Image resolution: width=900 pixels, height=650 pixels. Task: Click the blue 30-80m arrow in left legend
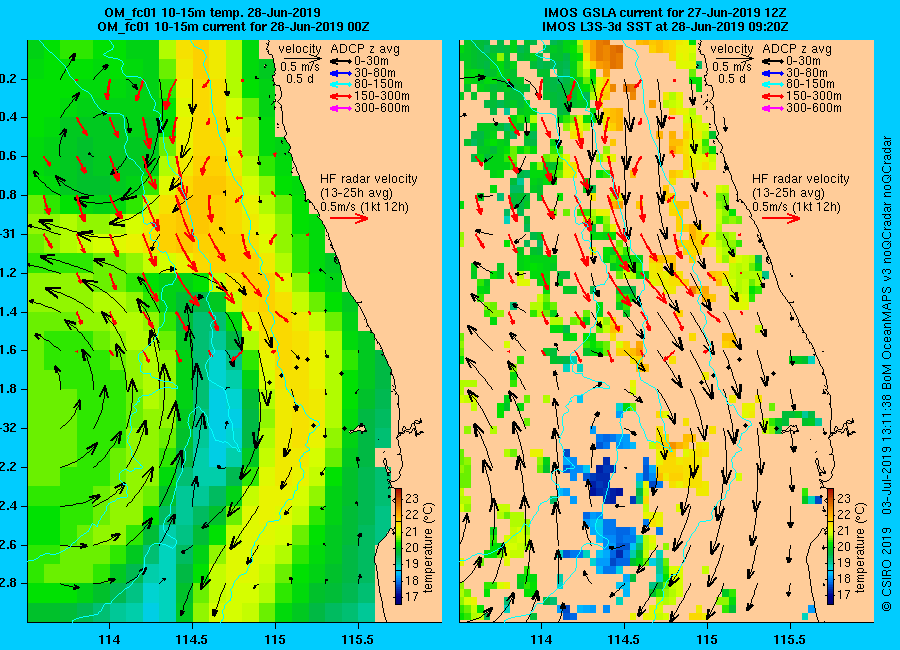point(341,73)
